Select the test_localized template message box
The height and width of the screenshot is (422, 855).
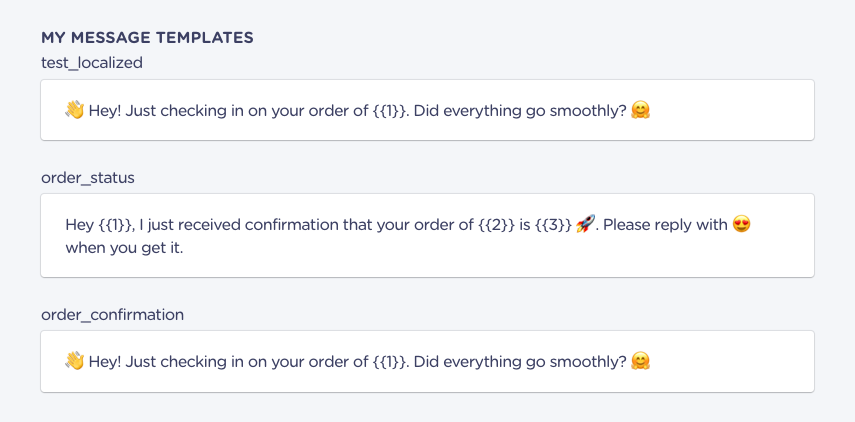[428, 110]
